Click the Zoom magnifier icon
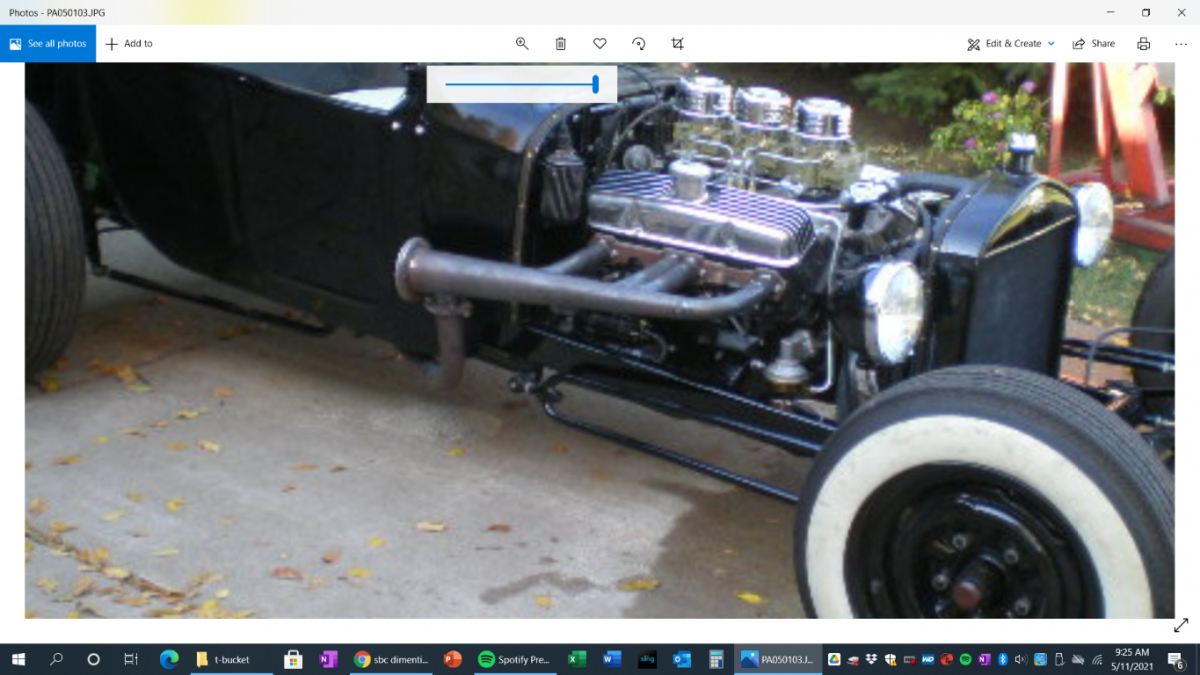The height and width of the screenshot is (675, 1200). (521, 44)
